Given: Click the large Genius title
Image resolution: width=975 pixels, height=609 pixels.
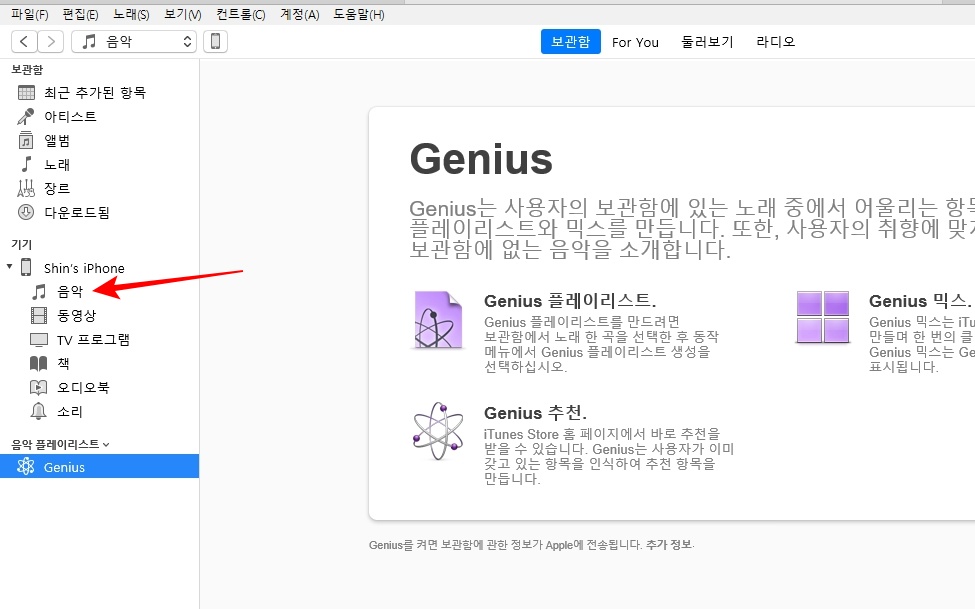Looking at the screenshot, I should point(481,159).
